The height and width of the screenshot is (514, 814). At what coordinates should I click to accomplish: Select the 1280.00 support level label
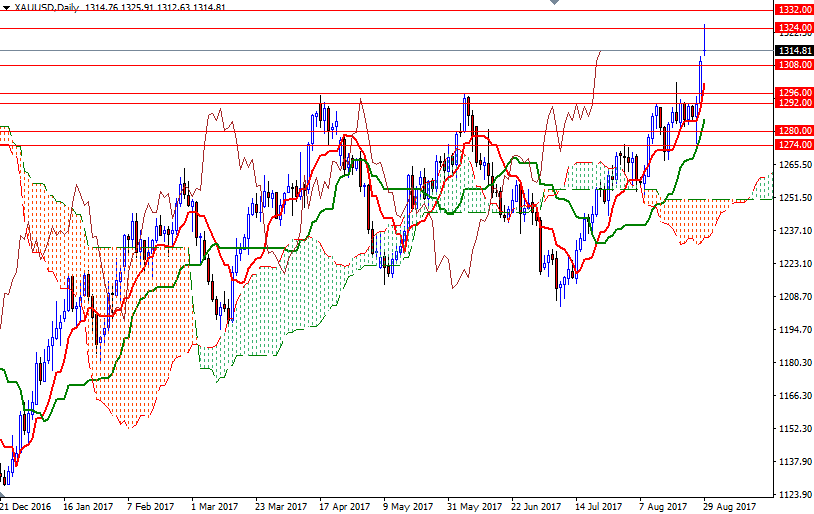tap(793, 131)
